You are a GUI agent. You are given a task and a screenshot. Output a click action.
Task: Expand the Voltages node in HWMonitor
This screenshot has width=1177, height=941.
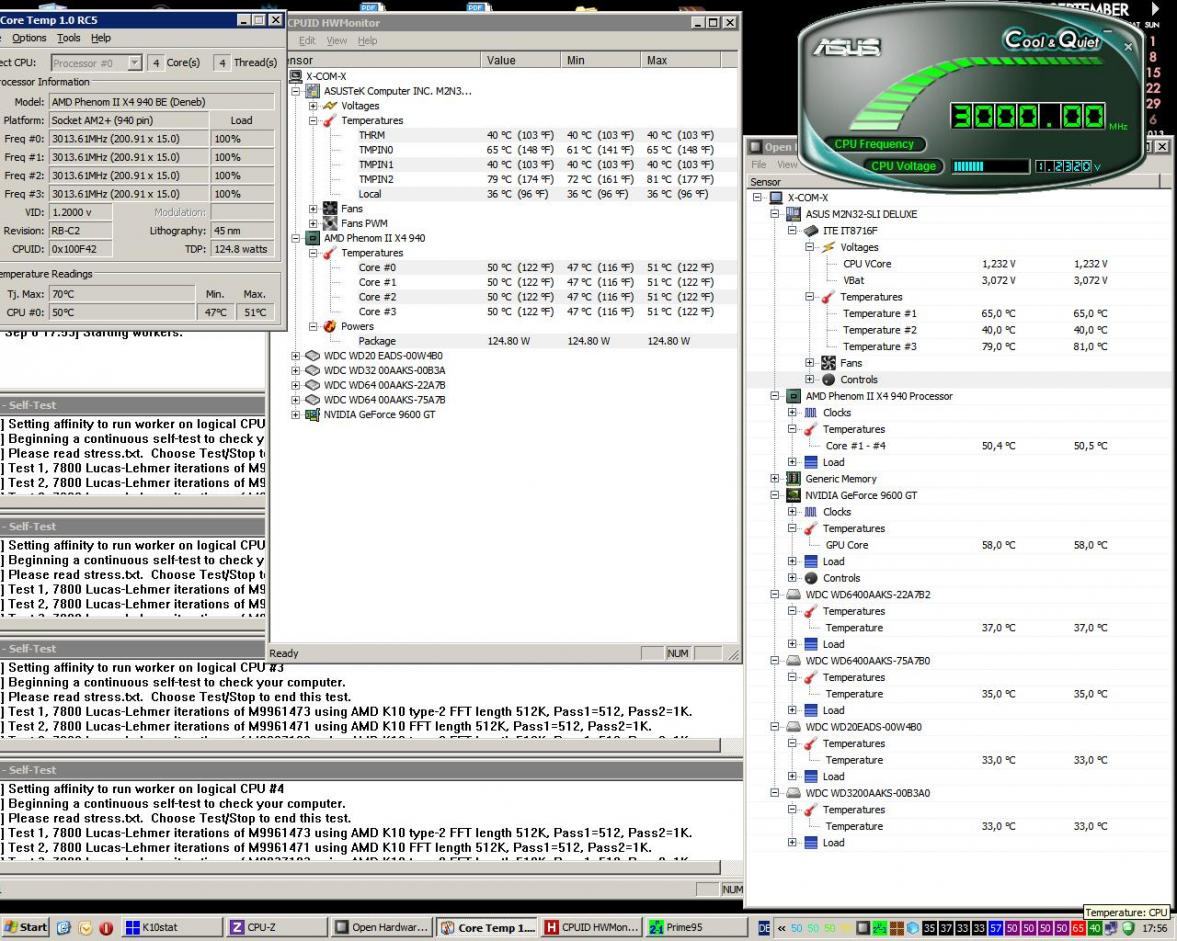(313, 106)
